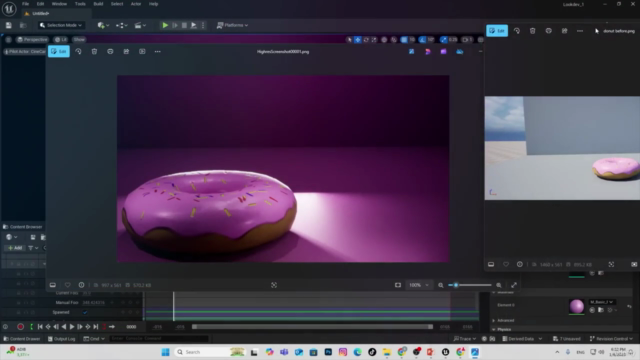Viewport: 640px width, 360px height.
Task: Select the translate gizmo in viewport
Action: click(x=358, y=40)
